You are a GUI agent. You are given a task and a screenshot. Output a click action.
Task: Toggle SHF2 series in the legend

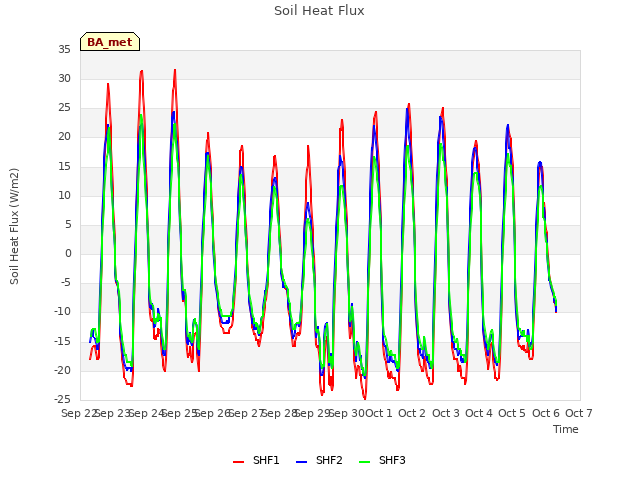click(x=319, y=460)
